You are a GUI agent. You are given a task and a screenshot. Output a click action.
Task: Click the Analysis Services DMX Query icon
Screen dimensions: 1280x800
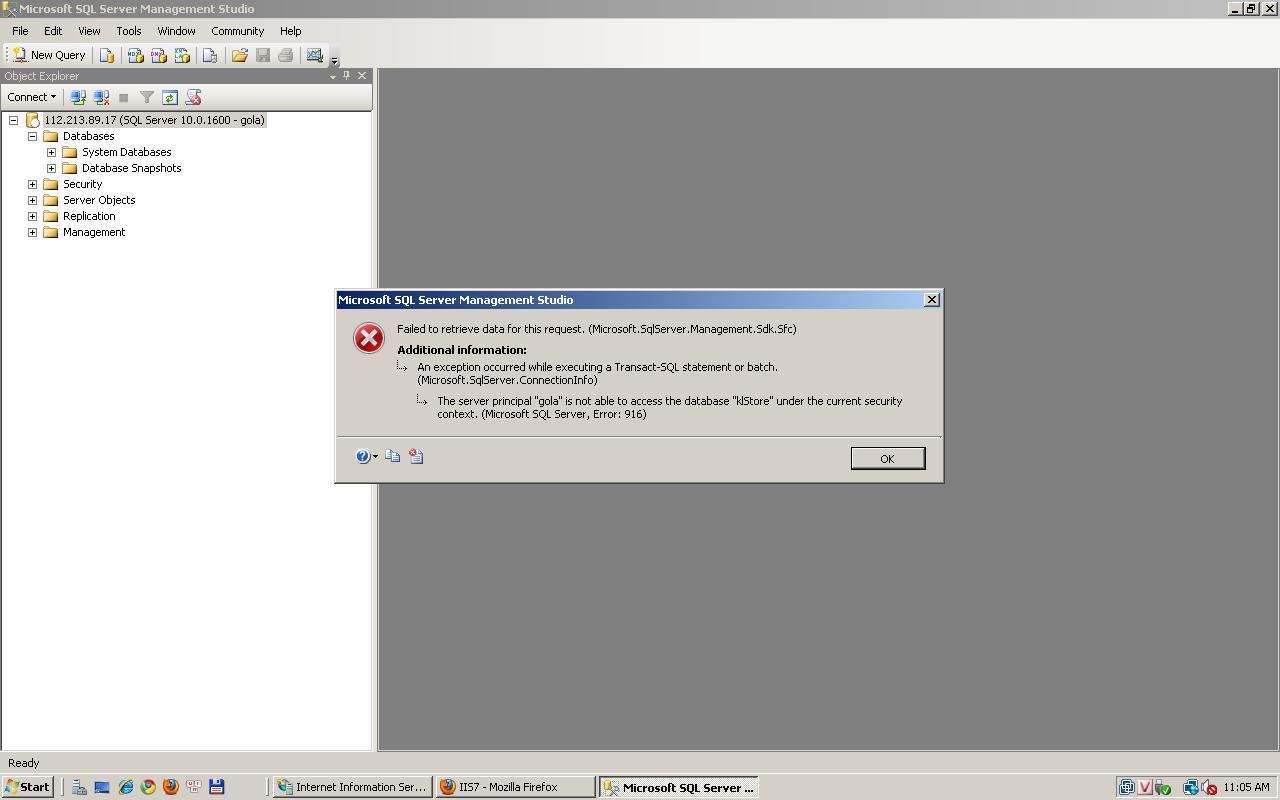(158, 55)
